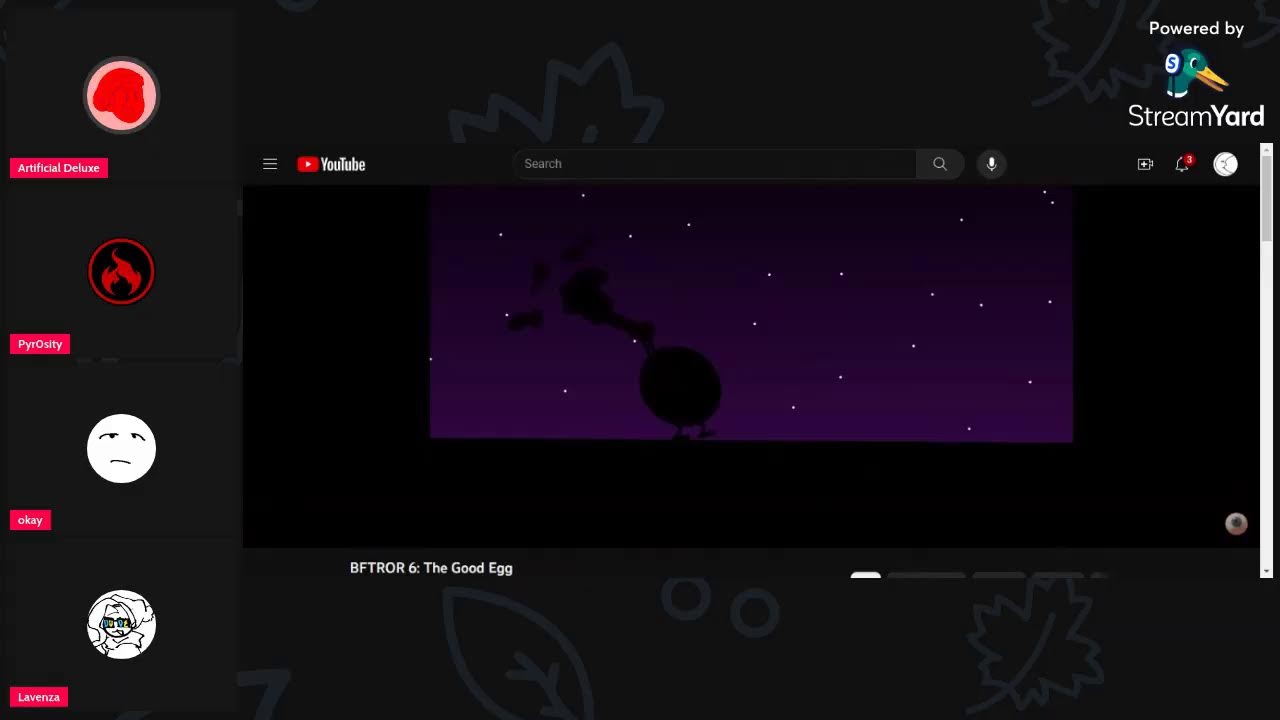Open the notifications bell

point(1183,163)
